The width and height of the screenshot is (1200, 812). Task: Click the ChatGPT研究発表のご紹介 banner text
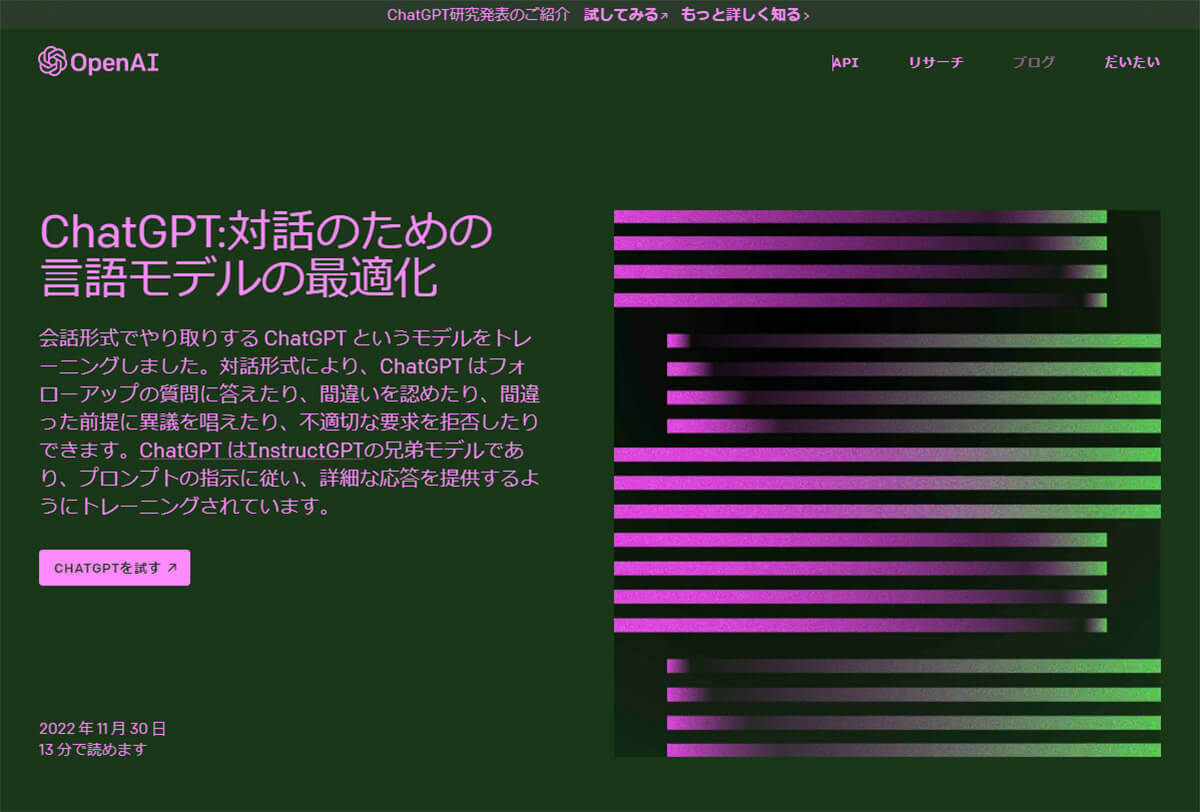coord(478,14)
